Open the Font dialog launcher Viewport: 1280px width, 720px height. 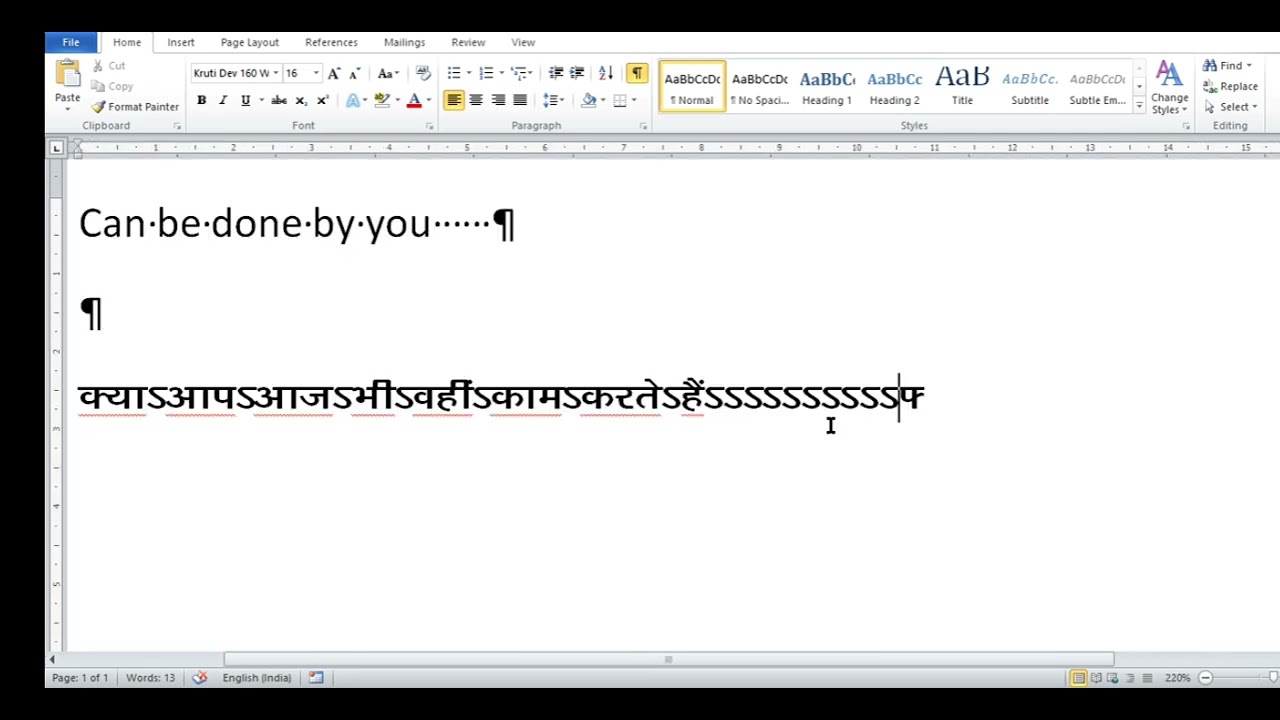coord(429,126)
